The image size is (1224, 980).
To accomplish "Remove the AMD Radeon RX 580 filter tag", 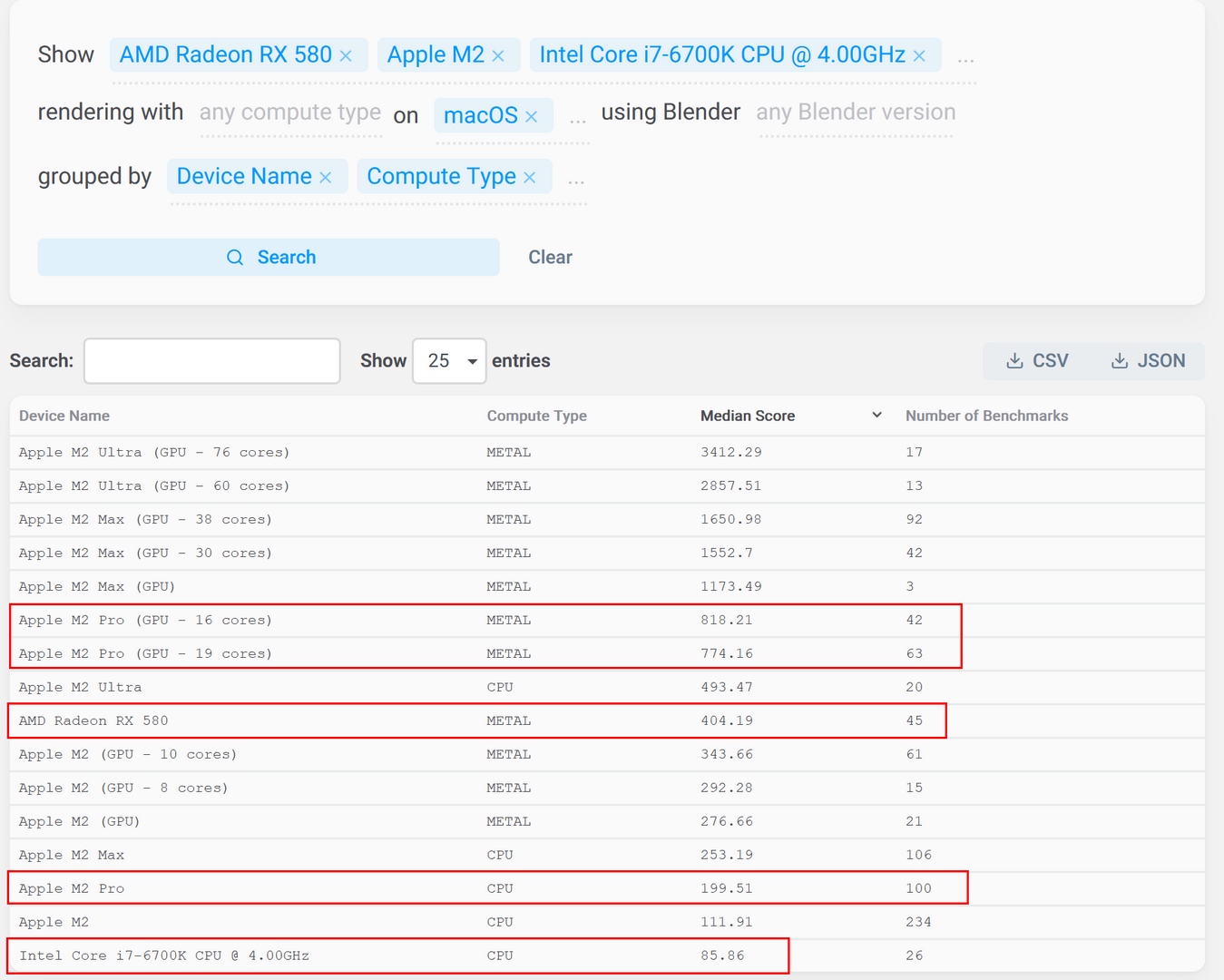I will (346, 56).
